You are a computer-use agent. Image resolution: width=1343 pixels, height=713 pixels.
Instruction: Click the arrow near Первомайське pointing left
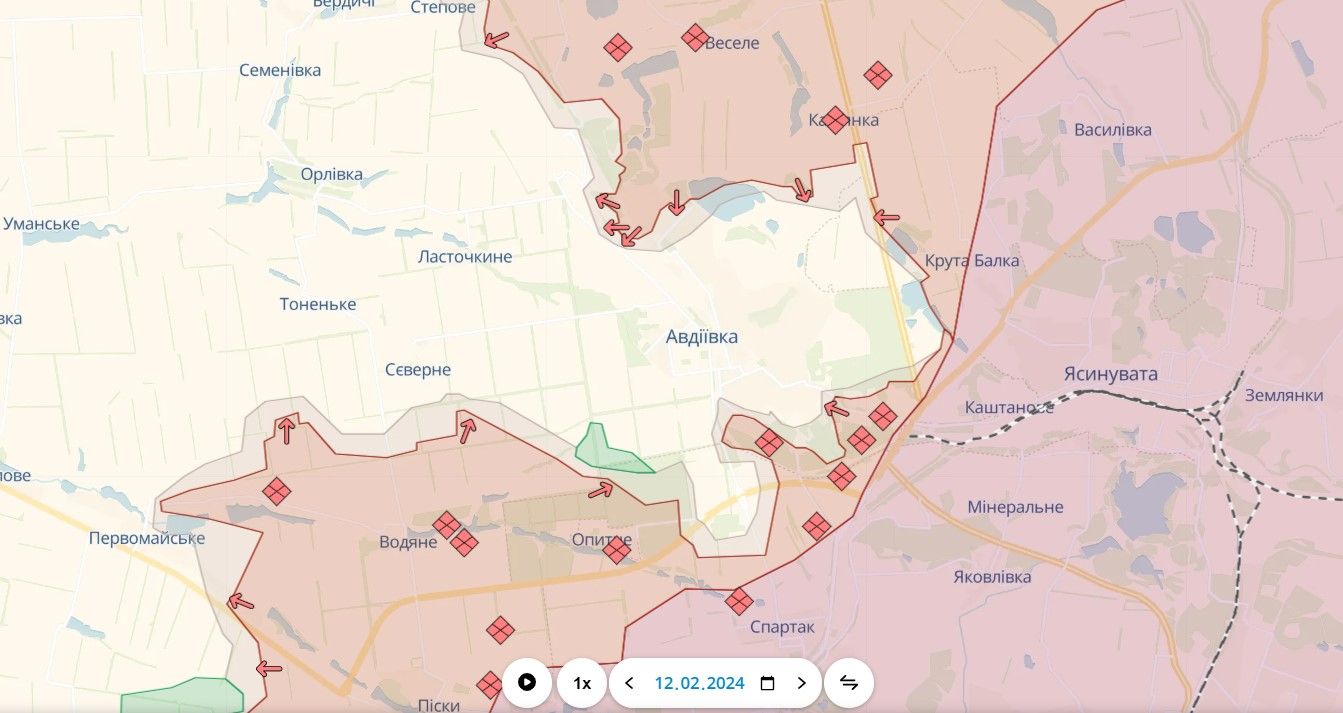pyautogui.click(x=240, y=601)
